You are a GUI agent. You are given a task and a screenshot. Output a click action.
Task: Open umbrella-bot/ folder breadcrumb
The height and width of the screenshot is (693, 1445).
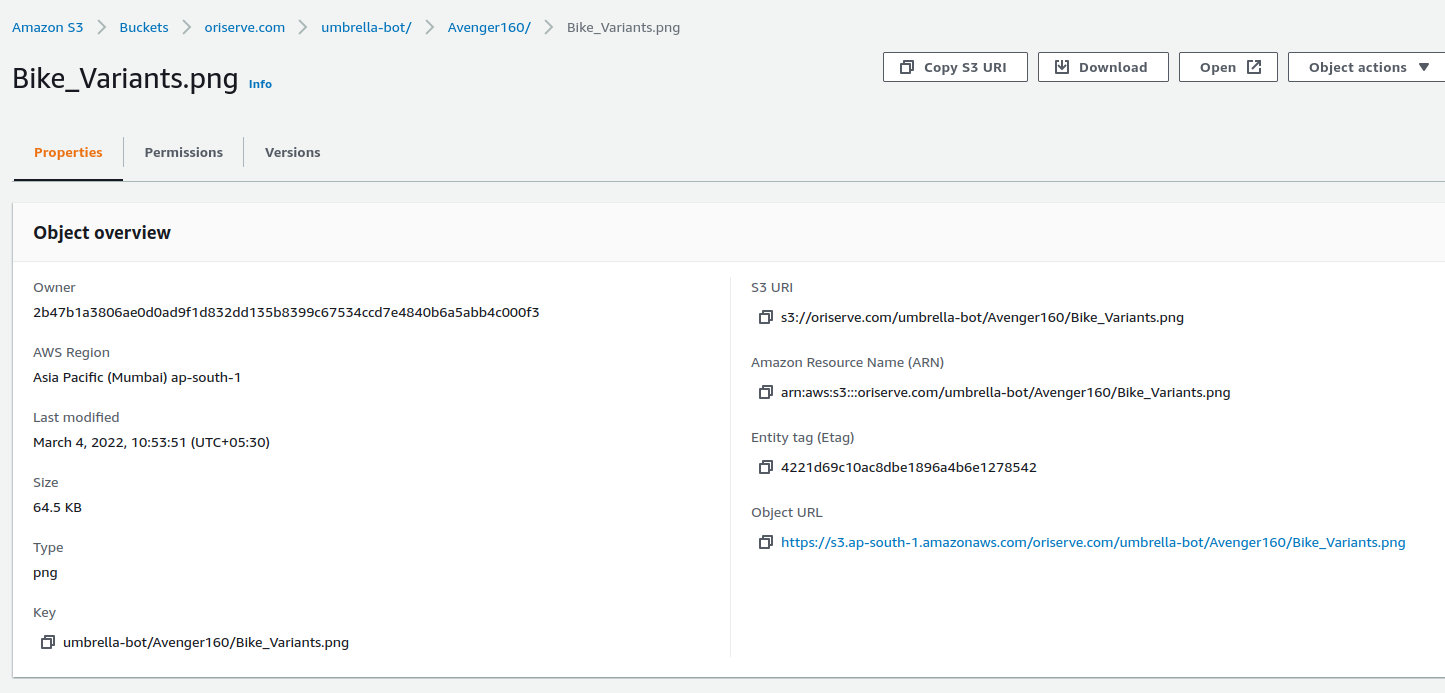(366, 27)
